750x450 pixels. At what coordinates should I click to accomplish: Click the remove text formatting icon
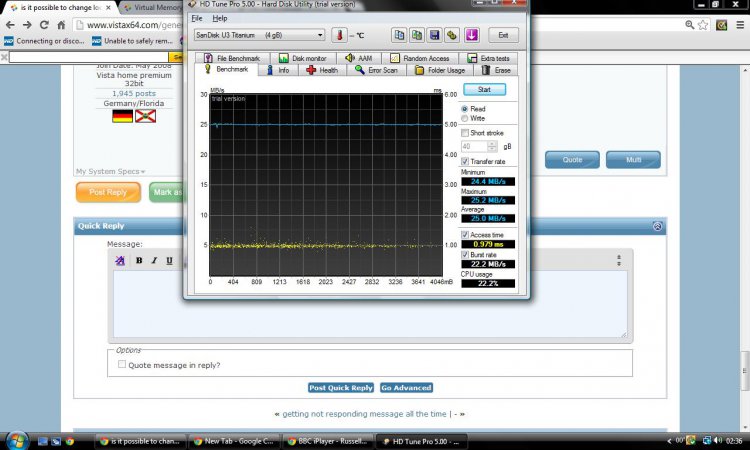120,260
